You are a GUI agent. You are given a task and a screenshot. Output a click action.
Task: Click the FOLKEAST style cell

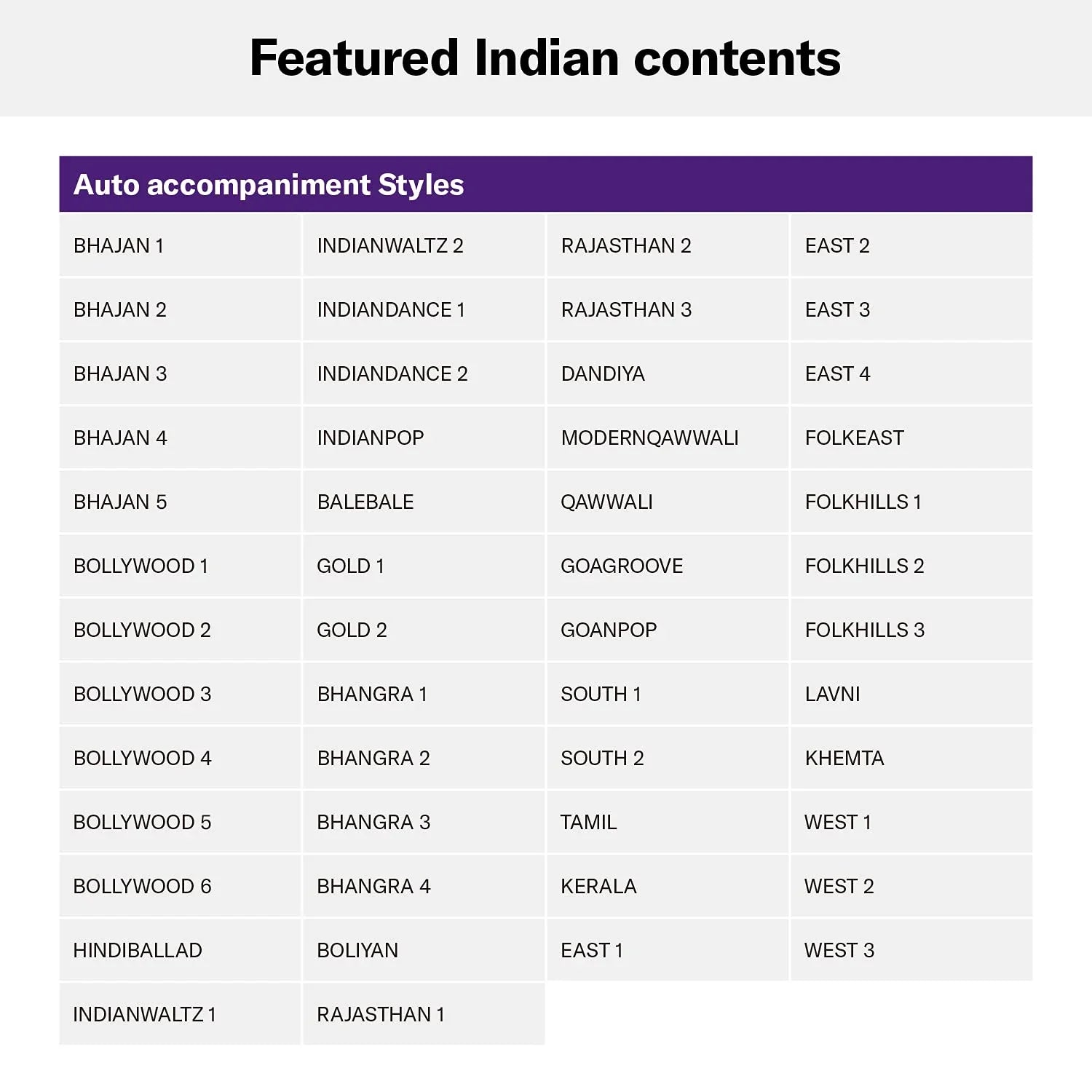[x=854, y=438]
